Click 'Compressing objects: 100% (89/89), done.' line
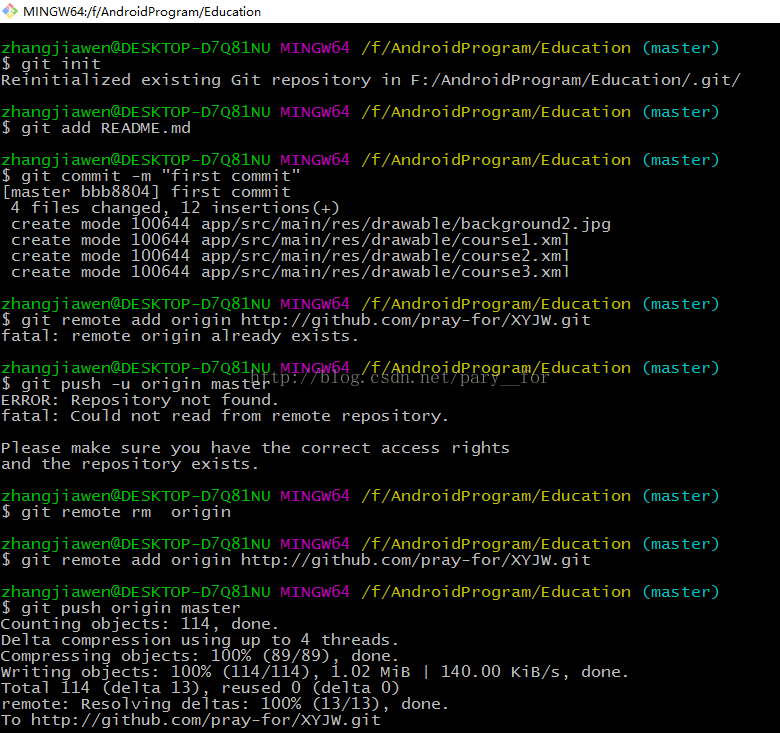 [x=200, y=656]
